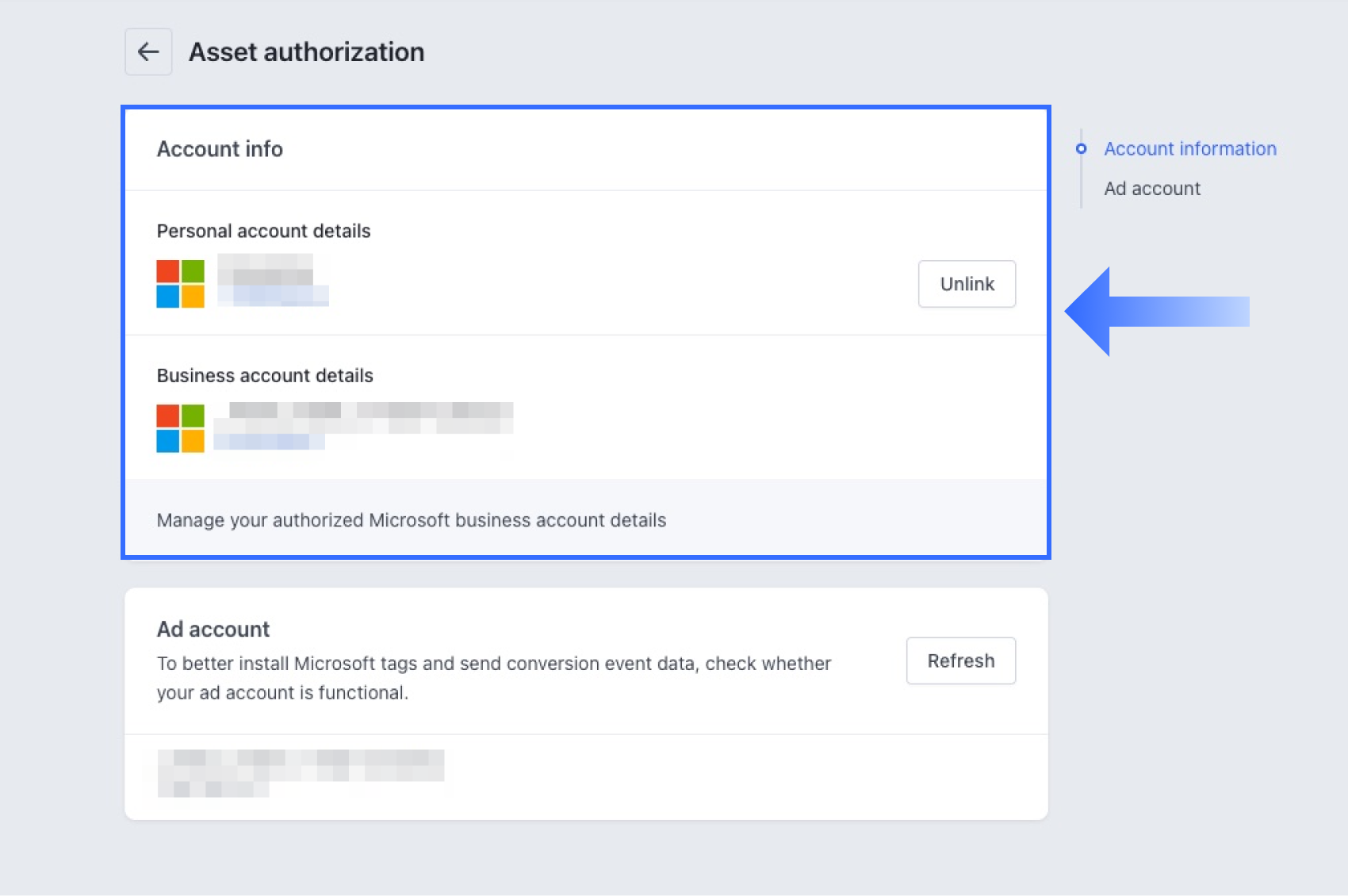The height and width of the screenshot is (896, 1348).
Task: Click Microsoft logo under Business account details
Action: [x=180, y=428]
